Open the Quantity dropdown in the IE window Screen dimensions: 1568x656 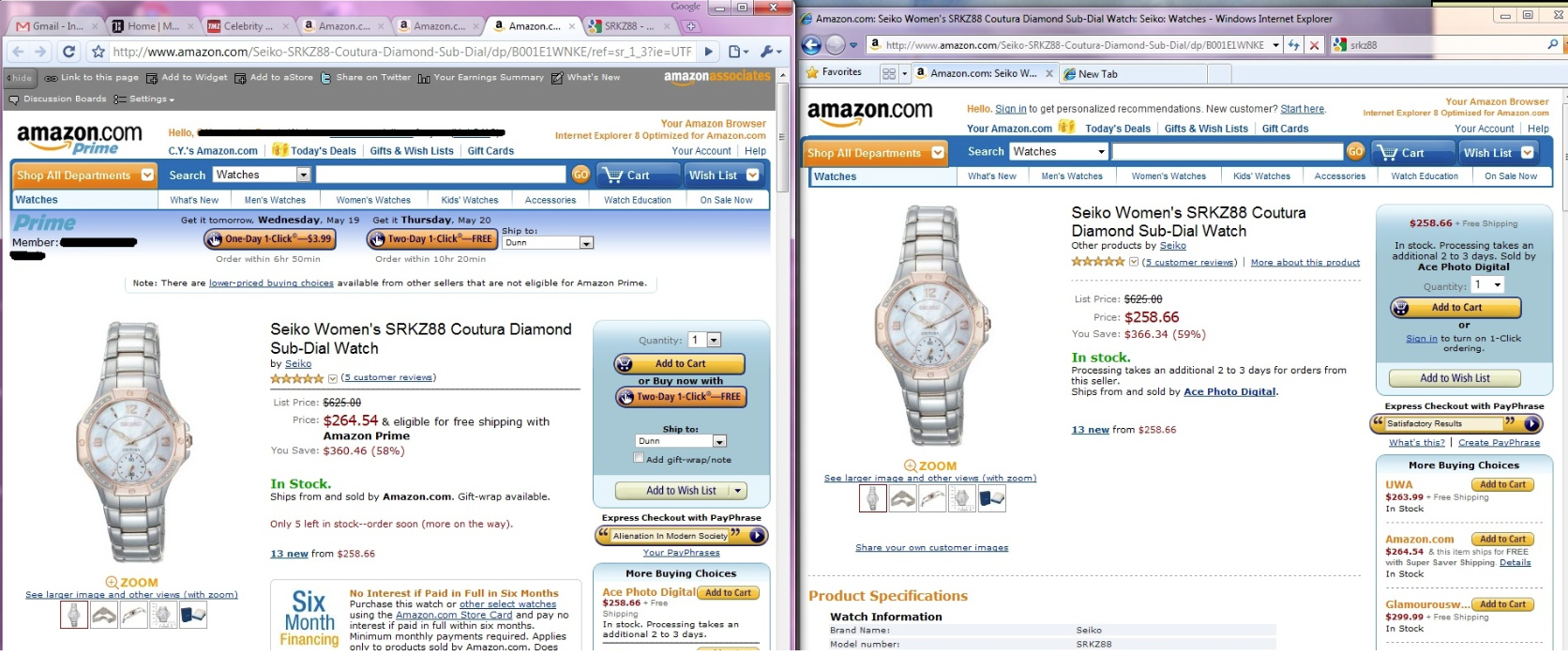pos(1487,285)
